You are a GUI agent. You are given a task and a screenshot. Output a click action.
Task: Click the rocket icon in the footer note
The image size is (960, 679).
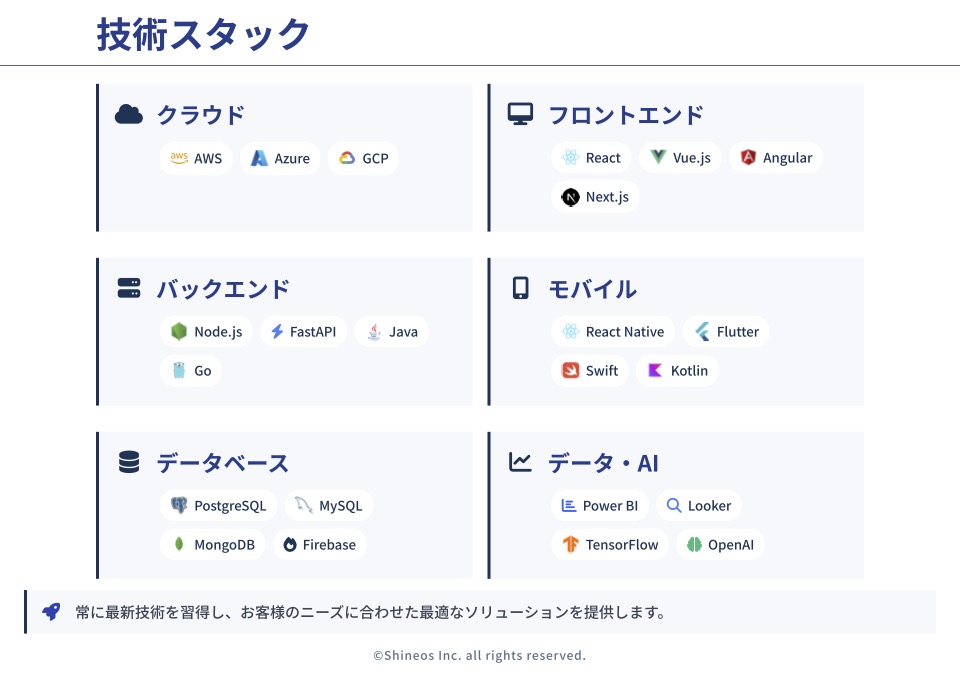[x=51, y=612]
